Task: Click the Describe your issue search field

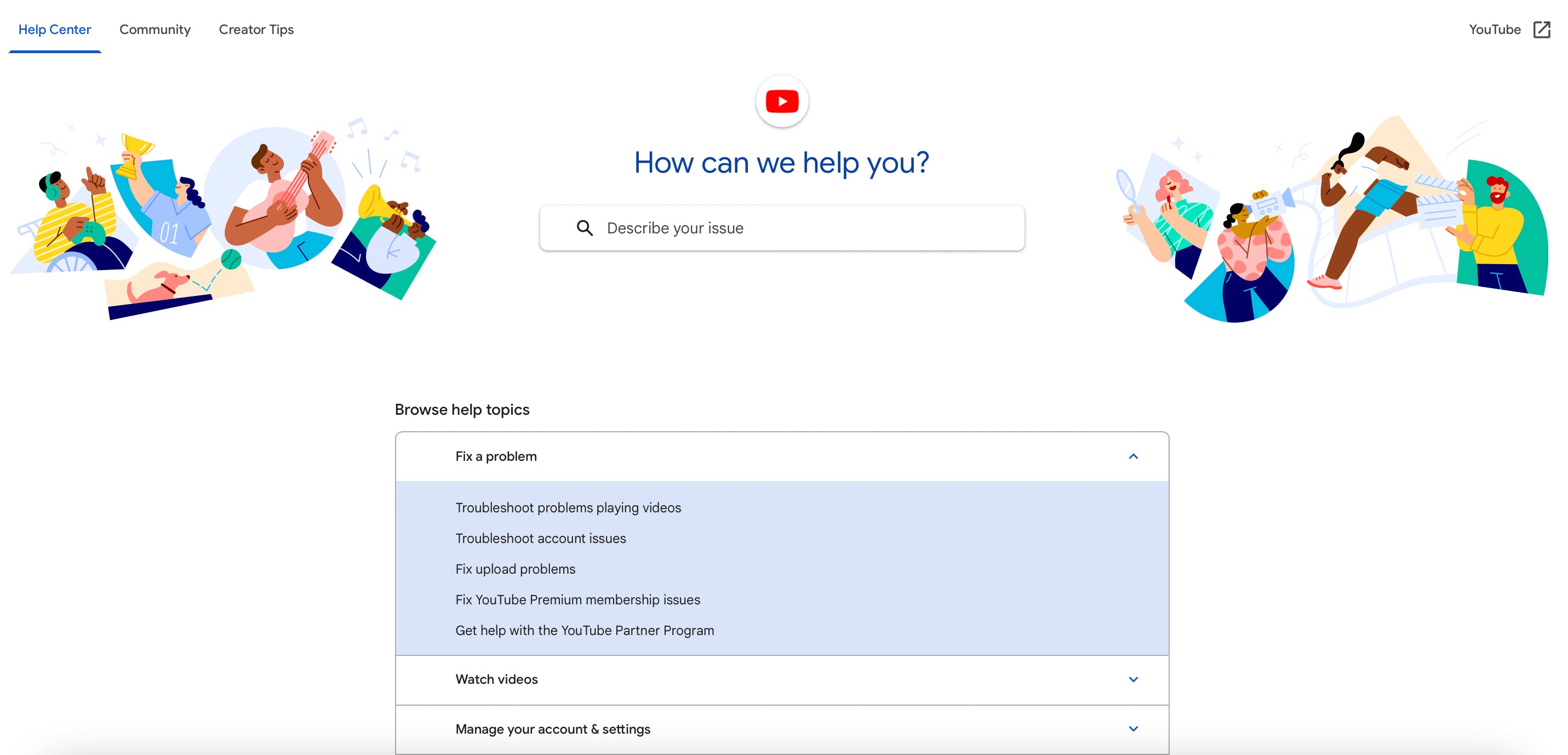Action: pos(782,228)
